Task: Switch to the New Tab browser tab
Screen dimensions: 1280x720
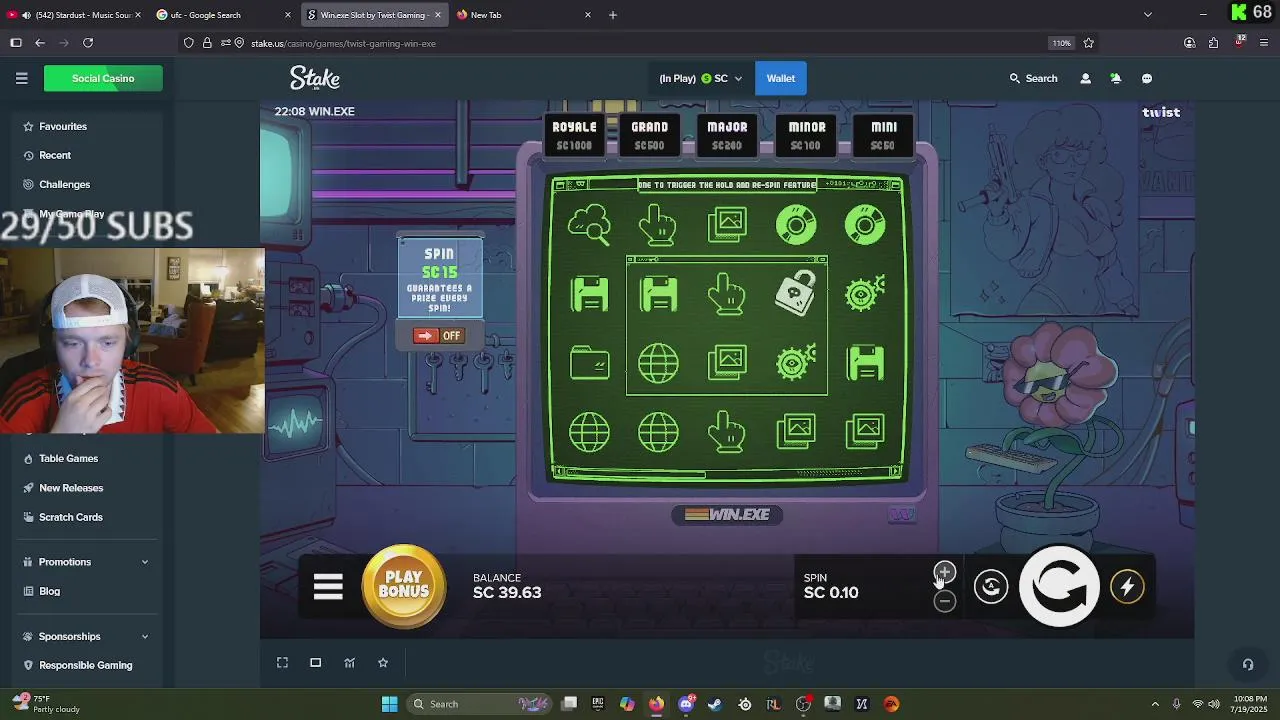Action: pos(523,15)
